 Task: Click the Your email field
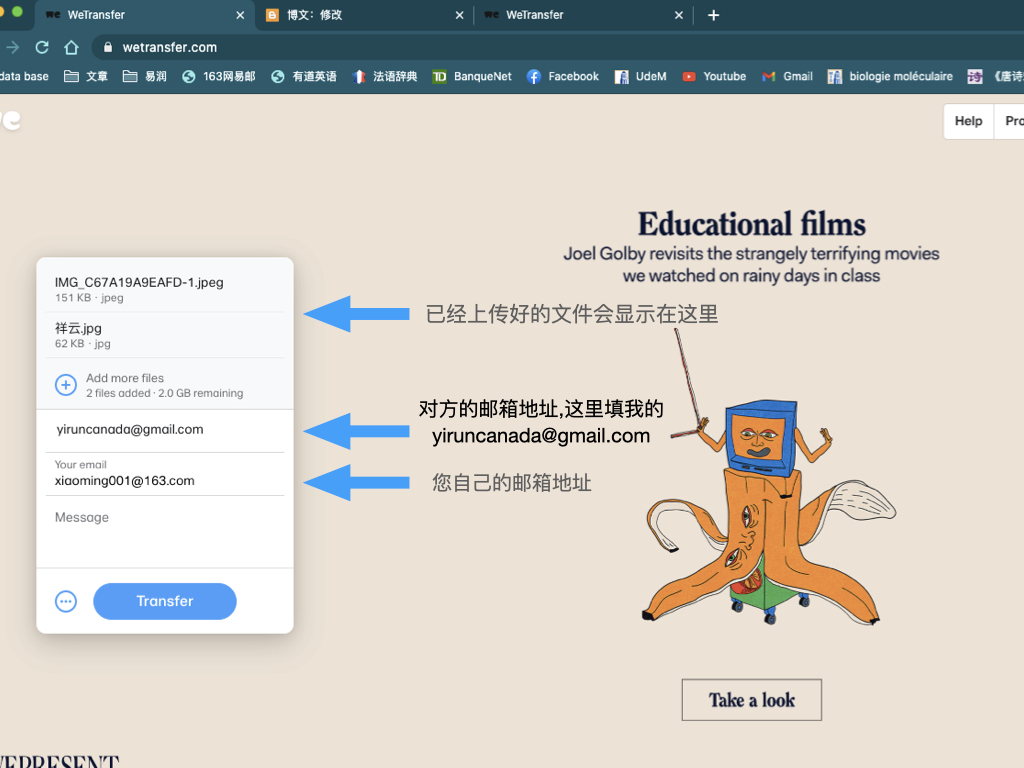click(x=165, y=474)
